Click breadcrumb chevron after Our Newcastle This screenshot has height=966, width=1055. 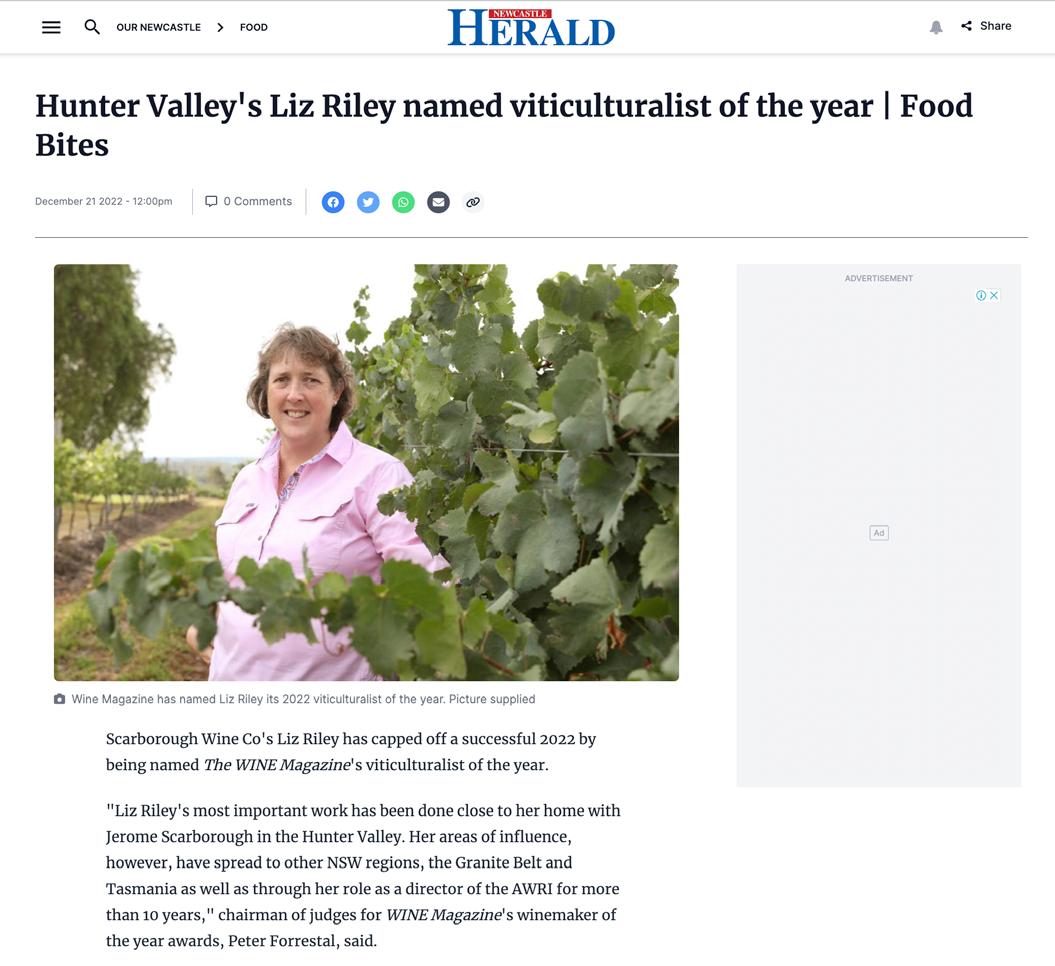tap(220, 27)
